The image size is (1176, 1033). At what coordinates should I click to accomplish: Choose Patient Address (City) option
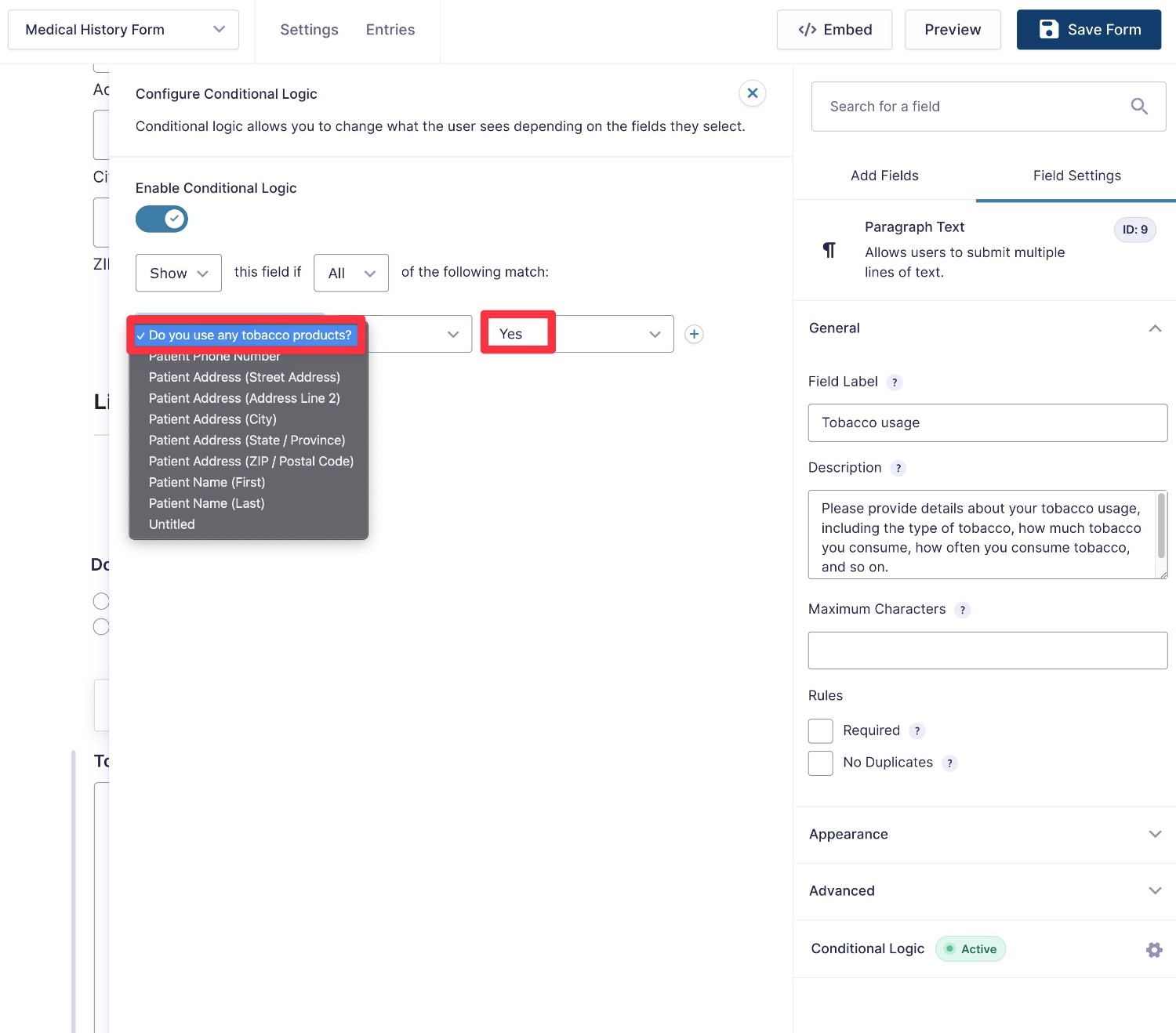coord(212,419)
